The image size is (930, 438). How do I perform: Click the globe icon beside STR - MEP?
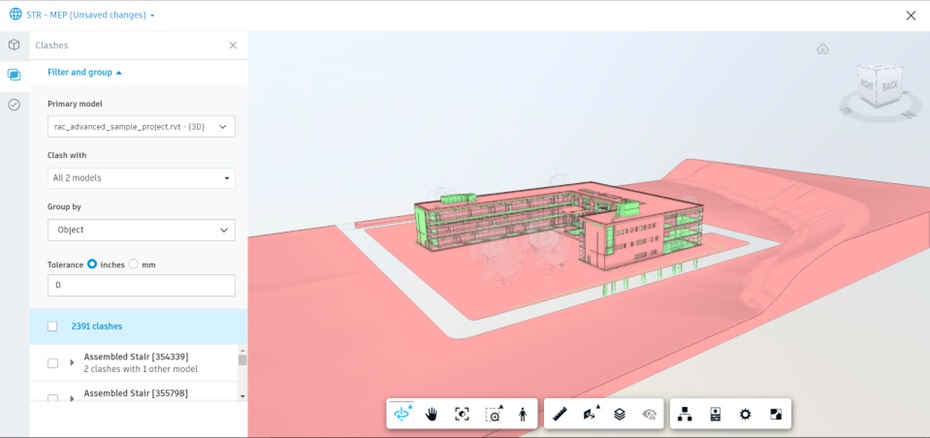15,14
